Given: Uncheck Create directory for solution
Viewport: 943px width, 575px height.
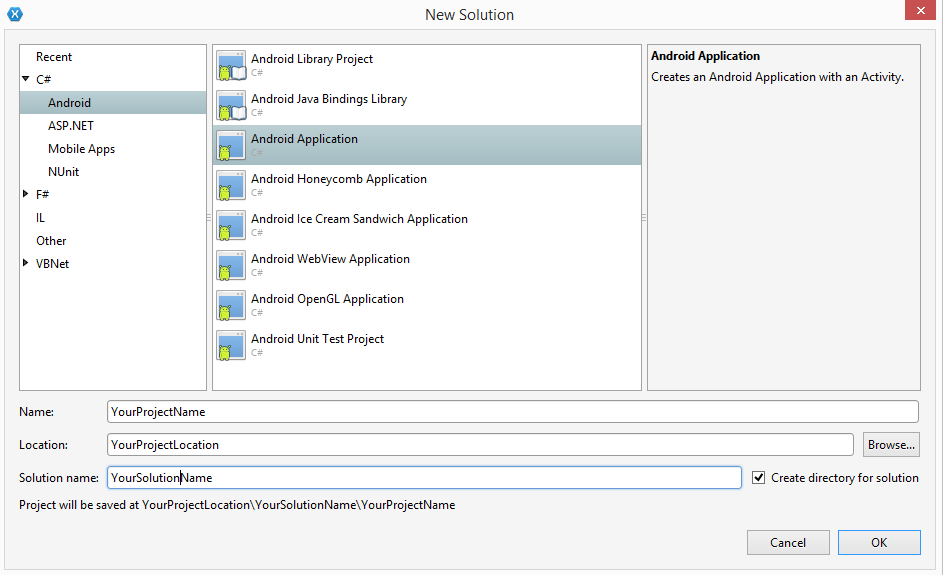Looking at the screenshot, I should 759,478.
